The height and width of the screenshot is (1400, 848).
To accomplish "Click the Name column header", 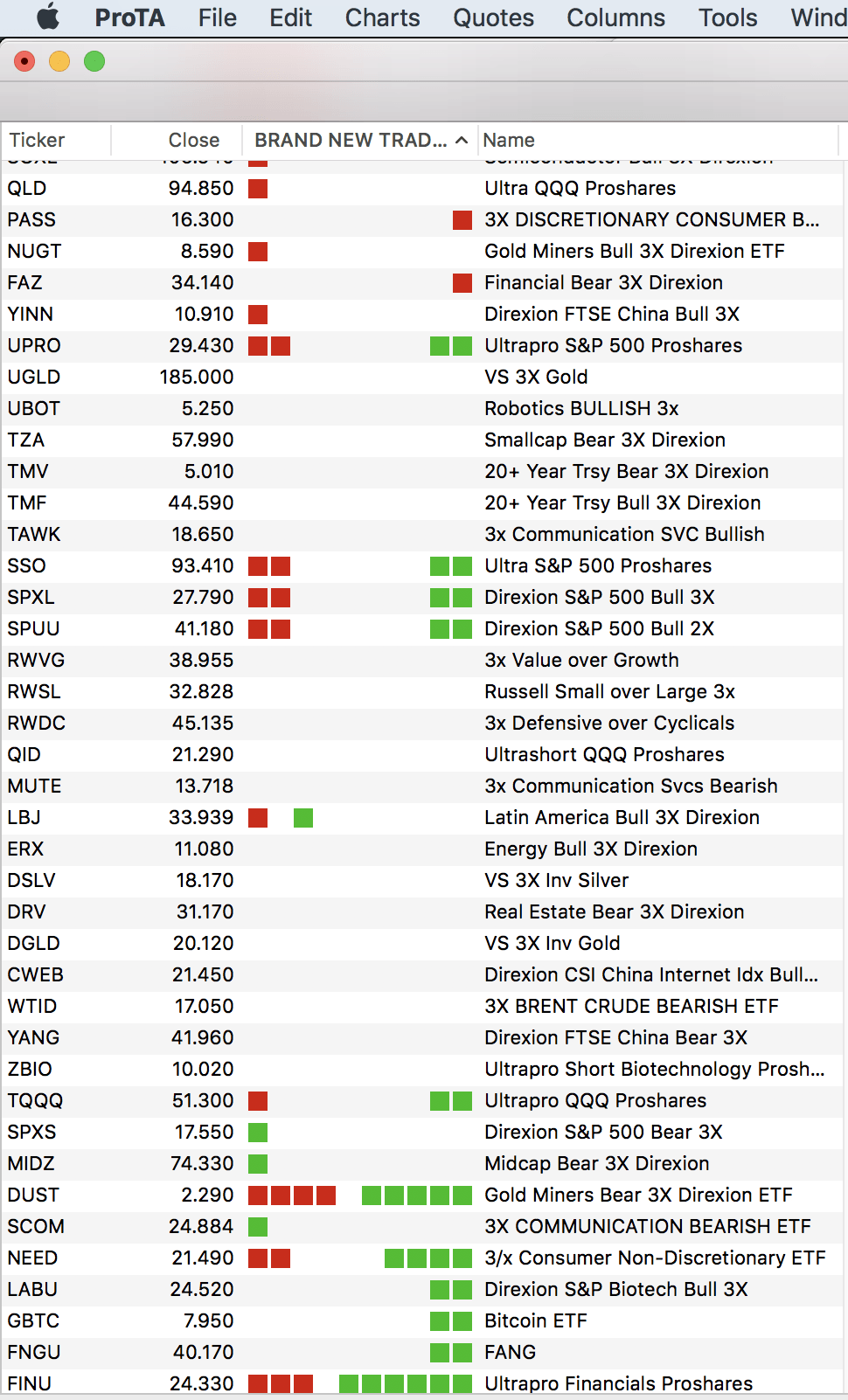I will [509, 141].
